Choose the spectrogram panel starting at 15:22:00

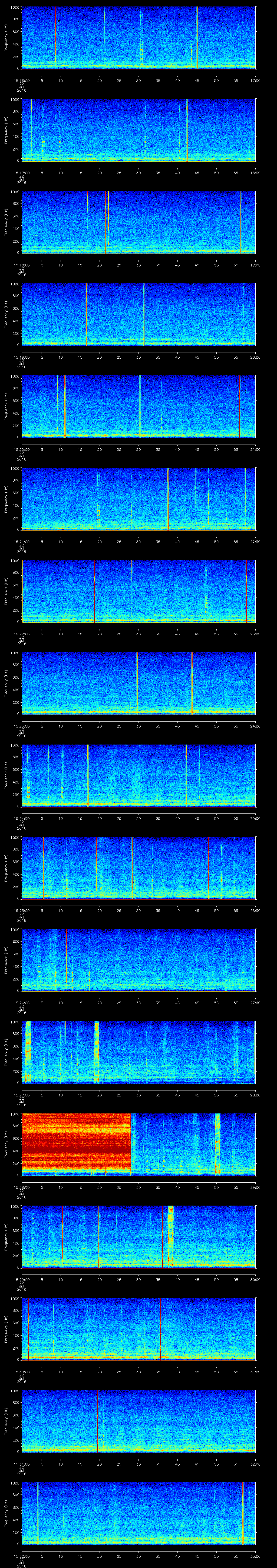click(x=139, y=591)
